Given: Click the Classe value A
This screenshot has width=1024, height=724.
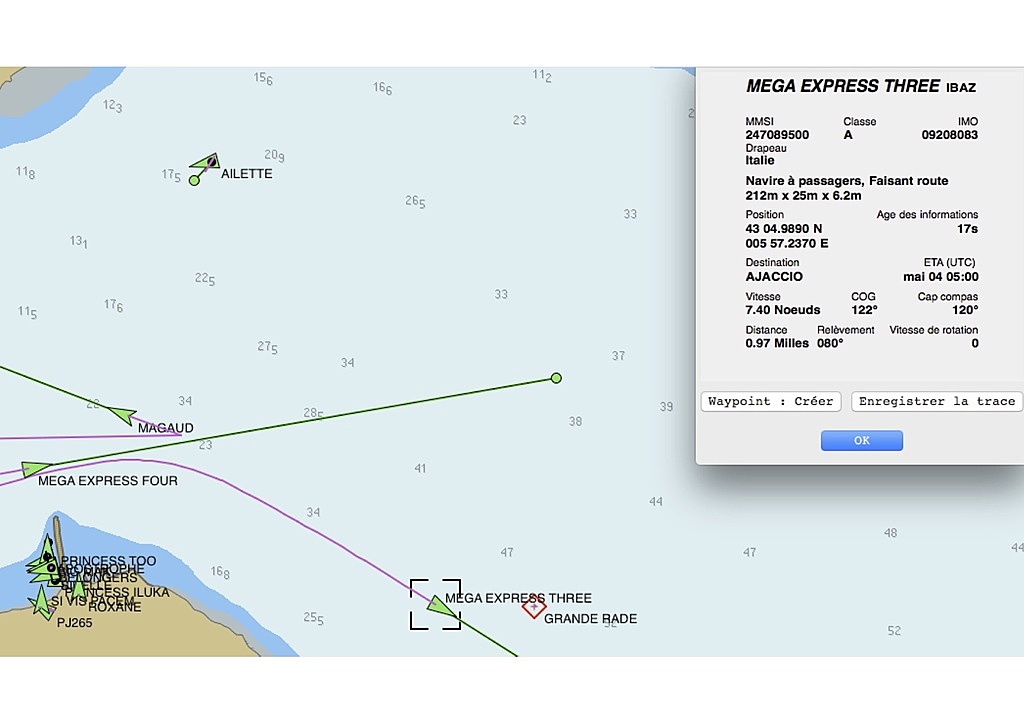Looking at the screenshot, I should 848,135.
